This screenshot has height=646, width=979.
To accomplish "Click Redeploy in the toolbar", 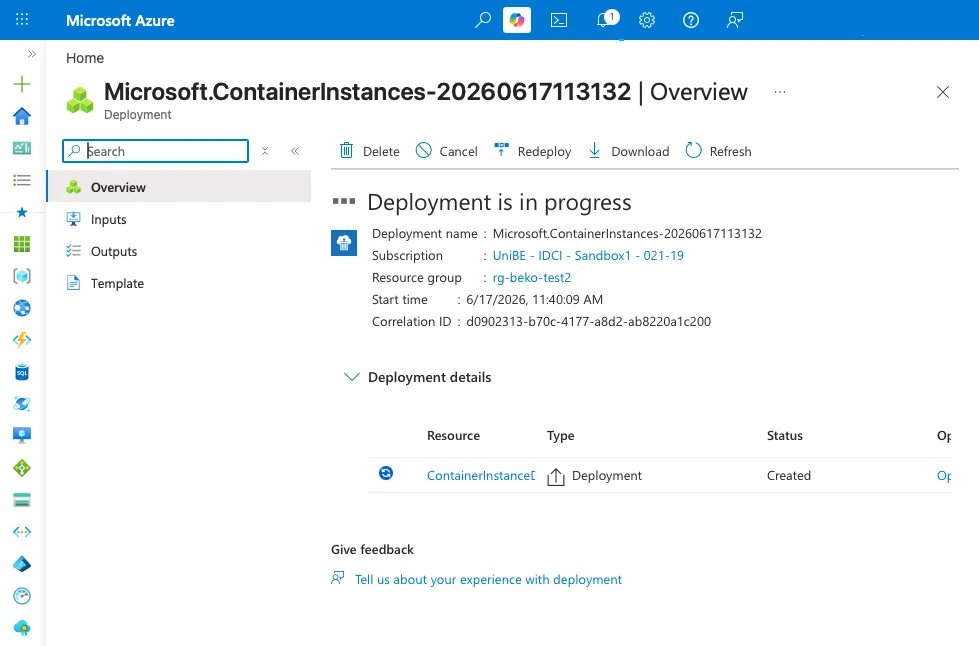I will pyautogui.click(x=532, y=151).
